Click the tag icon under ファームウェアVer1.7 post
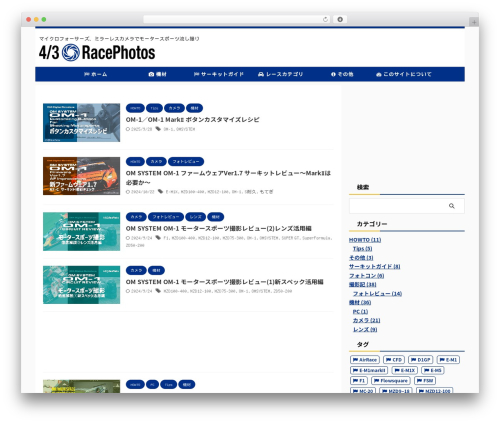Screen dimensions: 500x423 (x=160, y=191)
